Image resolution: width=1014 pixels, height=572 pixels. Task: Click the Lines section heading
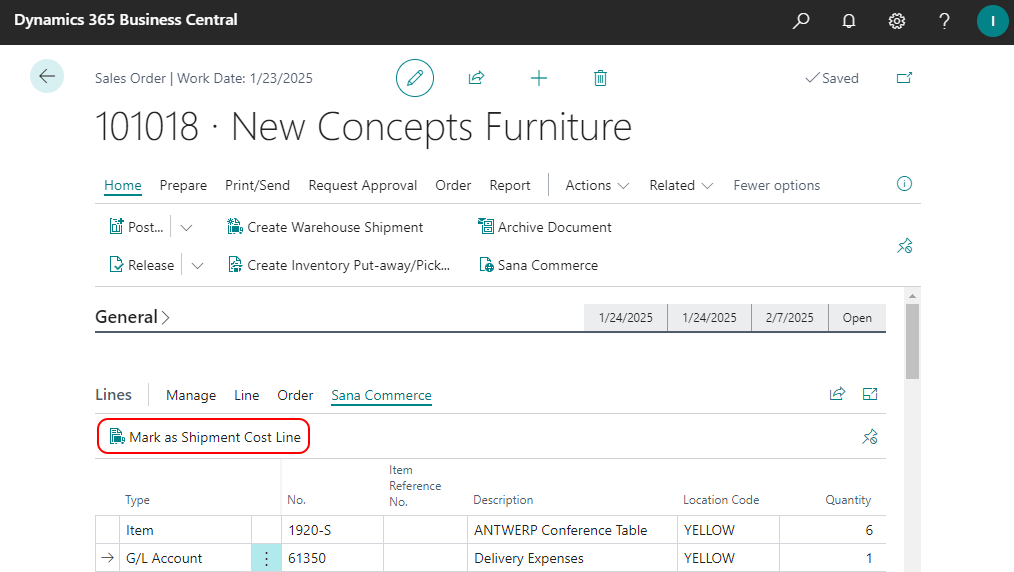click(x=113, y=394)
